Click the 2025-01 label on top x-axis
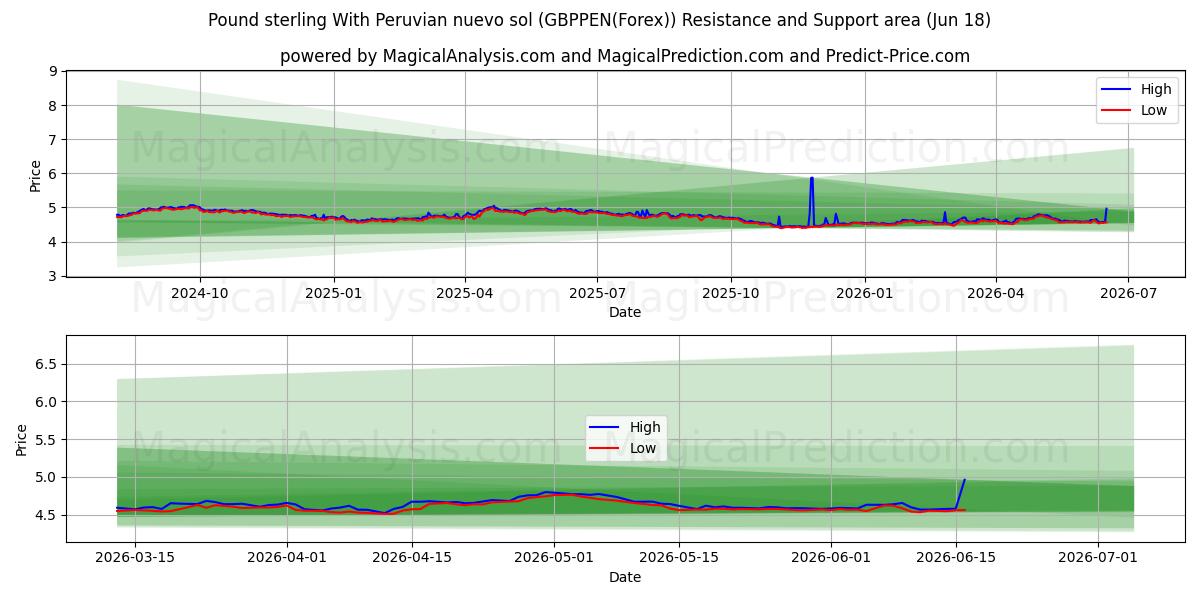The image size is (1200, 600). pos(333,293)
